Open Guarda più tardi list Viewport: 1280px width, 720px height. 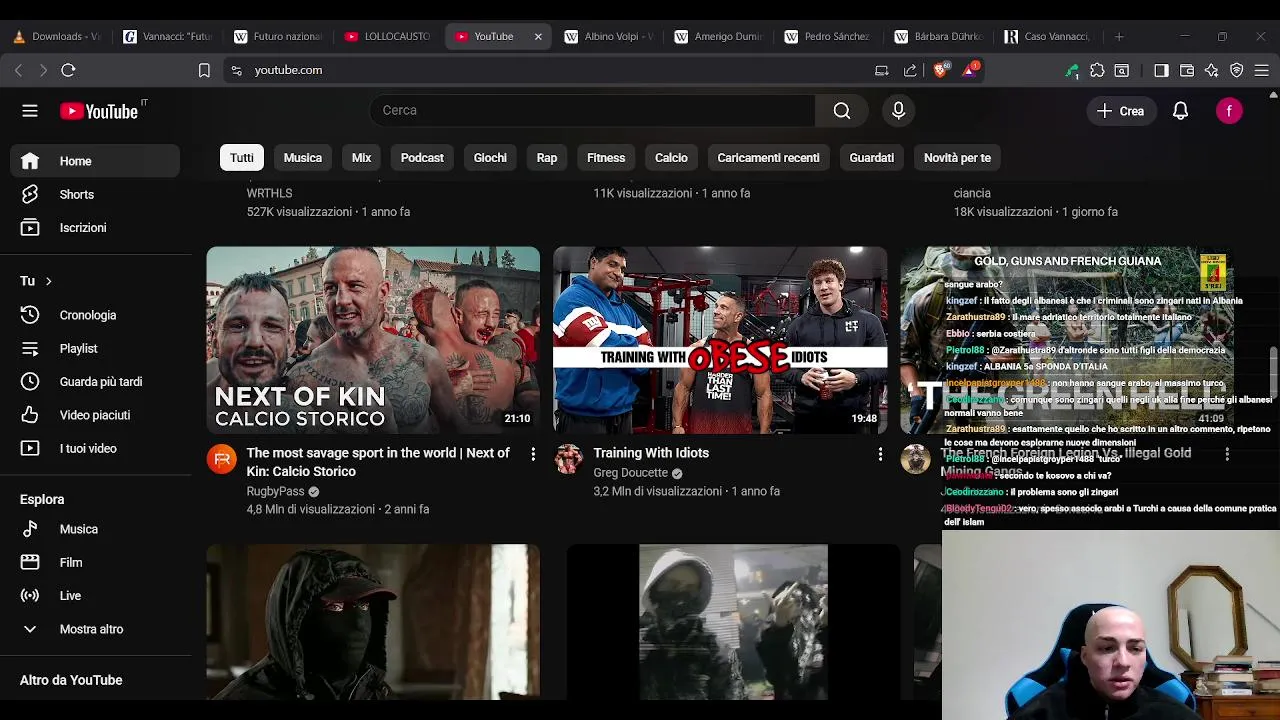[95, 382]
